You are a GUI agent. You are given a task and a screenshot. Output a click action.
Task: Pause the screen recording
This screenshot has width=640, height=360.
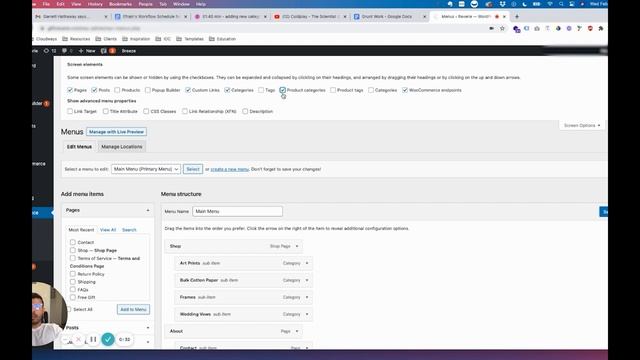(93, 339)
